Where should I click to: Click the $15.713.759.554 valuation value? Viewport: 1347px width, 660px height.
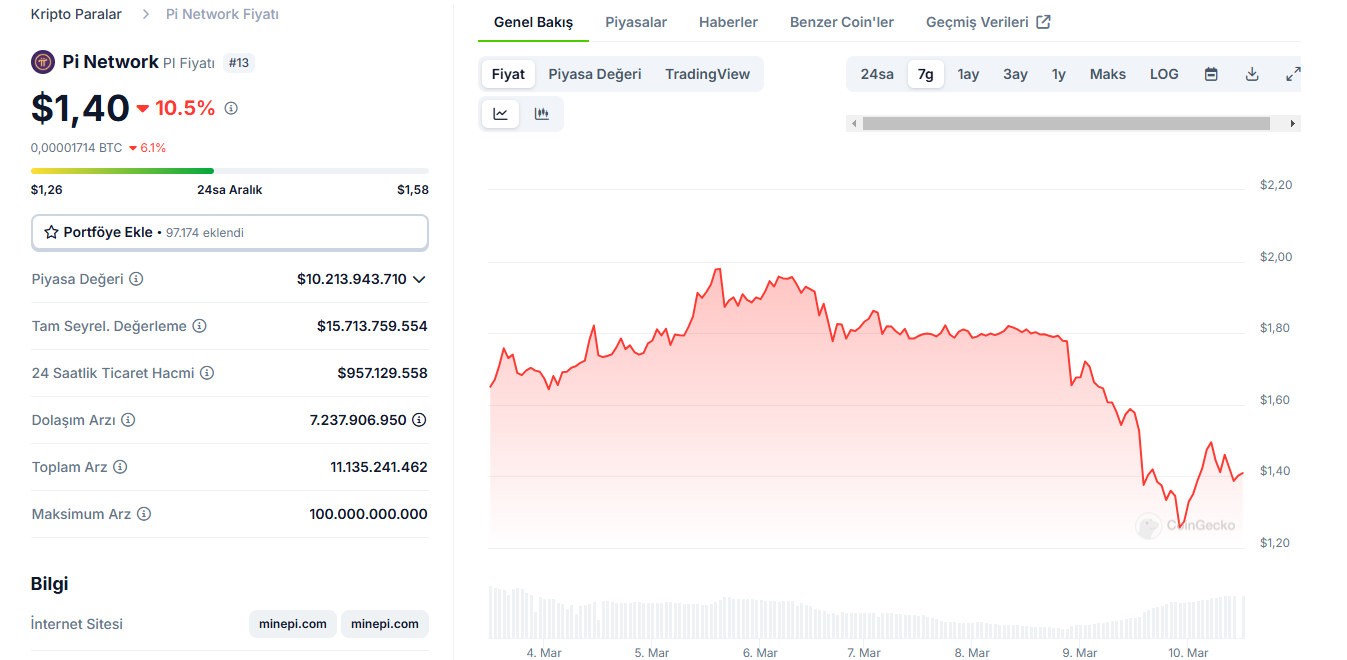[372, 326]
